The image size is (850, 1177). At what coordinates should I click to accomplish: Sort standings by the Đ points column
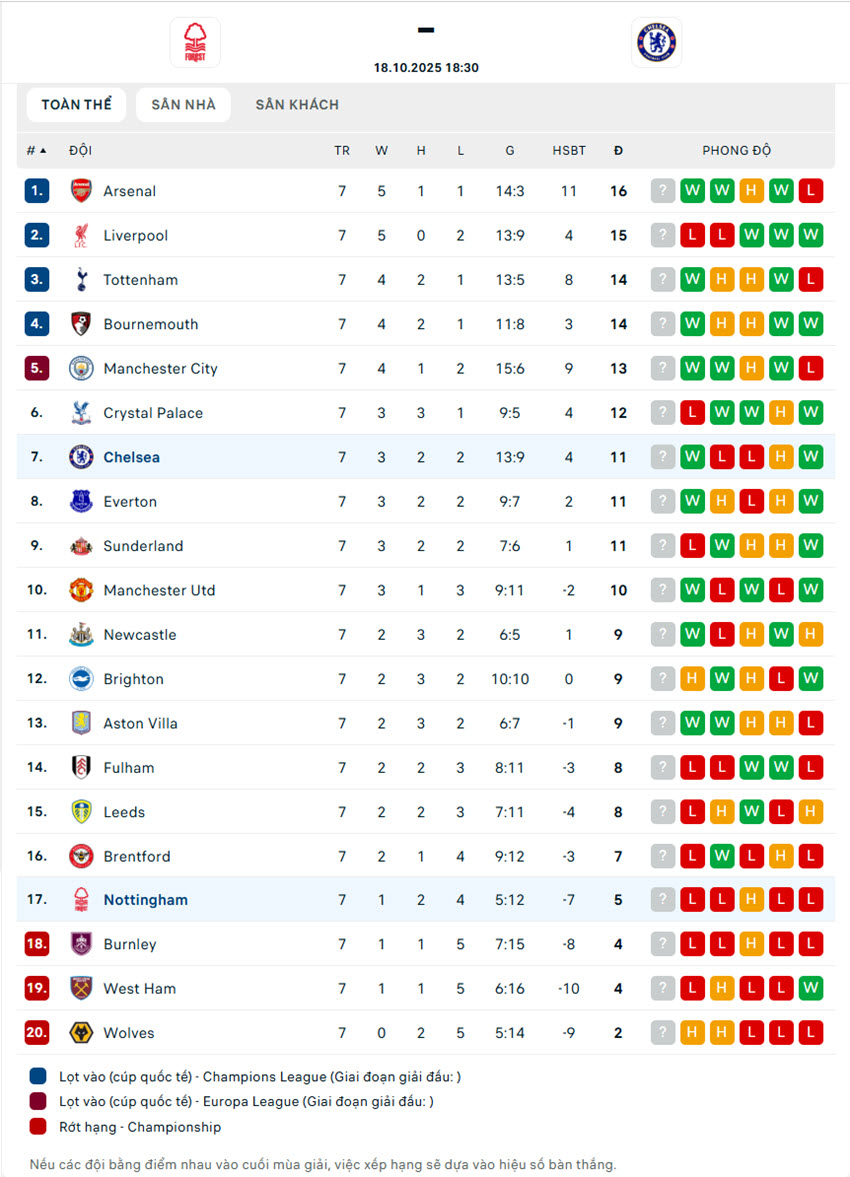point(618,151)
